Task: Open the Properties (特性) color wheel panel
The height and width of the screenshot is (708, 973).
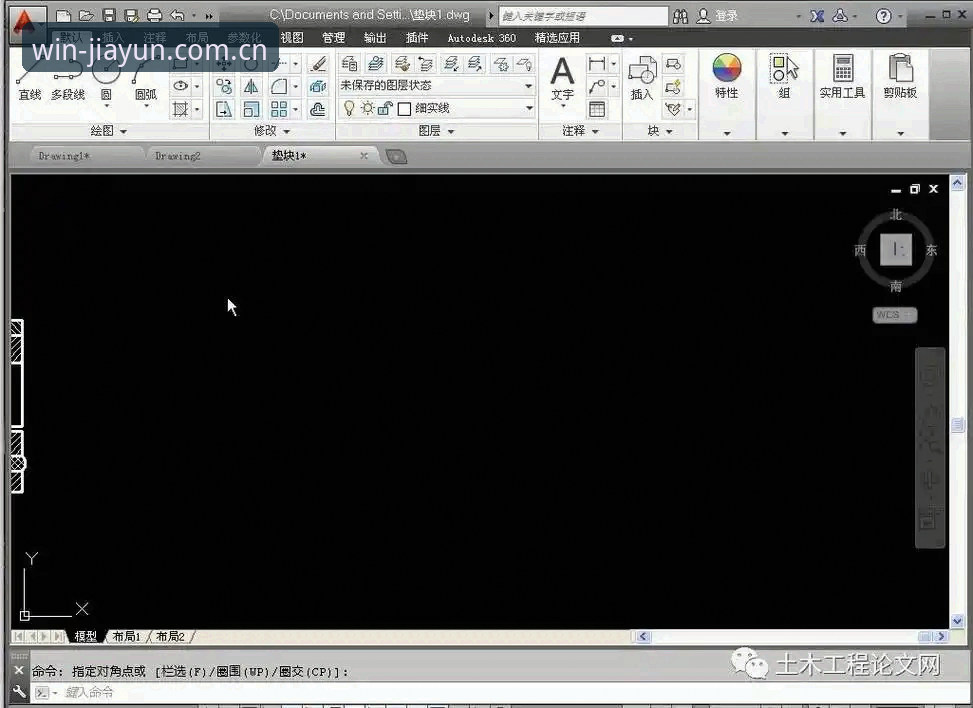Action: pyautogui.click(x=727, y=68)
